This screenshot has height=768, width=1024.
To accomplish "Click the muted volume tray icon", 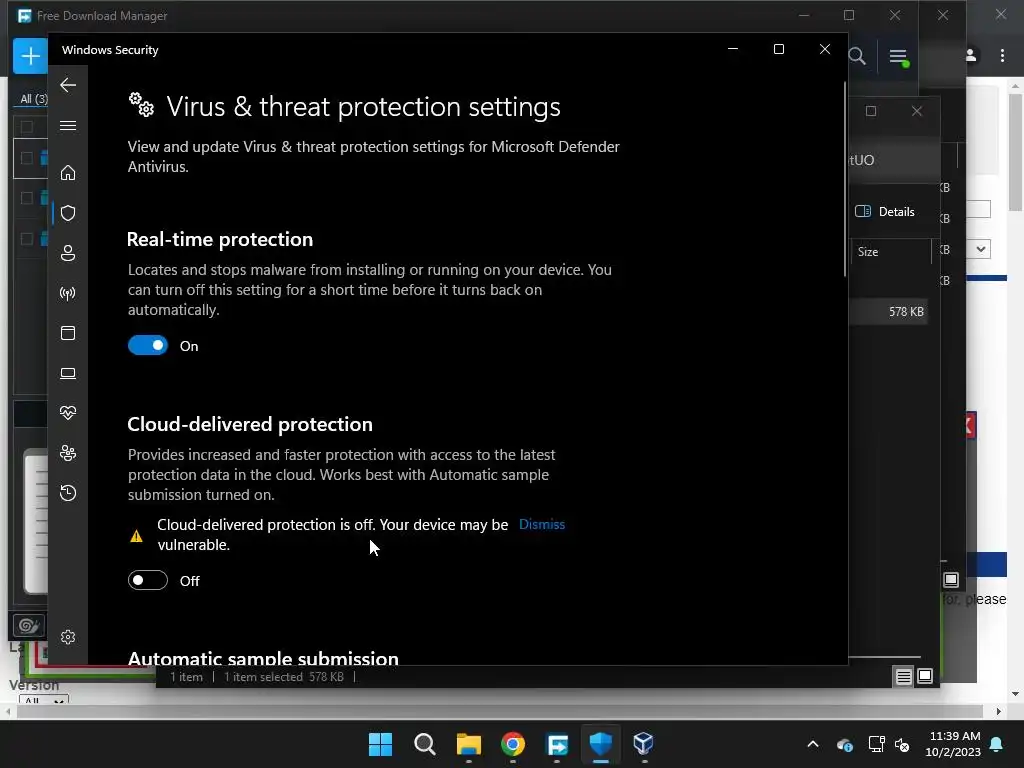I will coord(903,744).
